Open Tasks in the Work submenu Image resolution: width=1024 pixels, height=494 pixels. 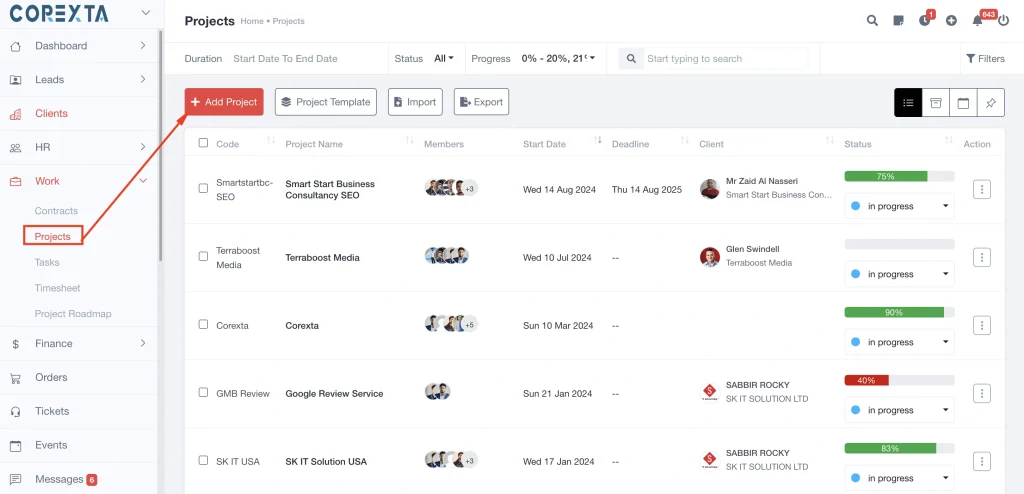pyautogui.click(x=47, y=262)
